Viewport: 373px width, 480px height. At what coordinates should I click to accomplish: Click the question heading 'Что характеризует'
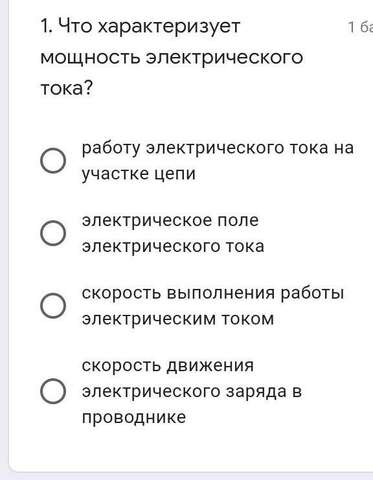[149, 27]
